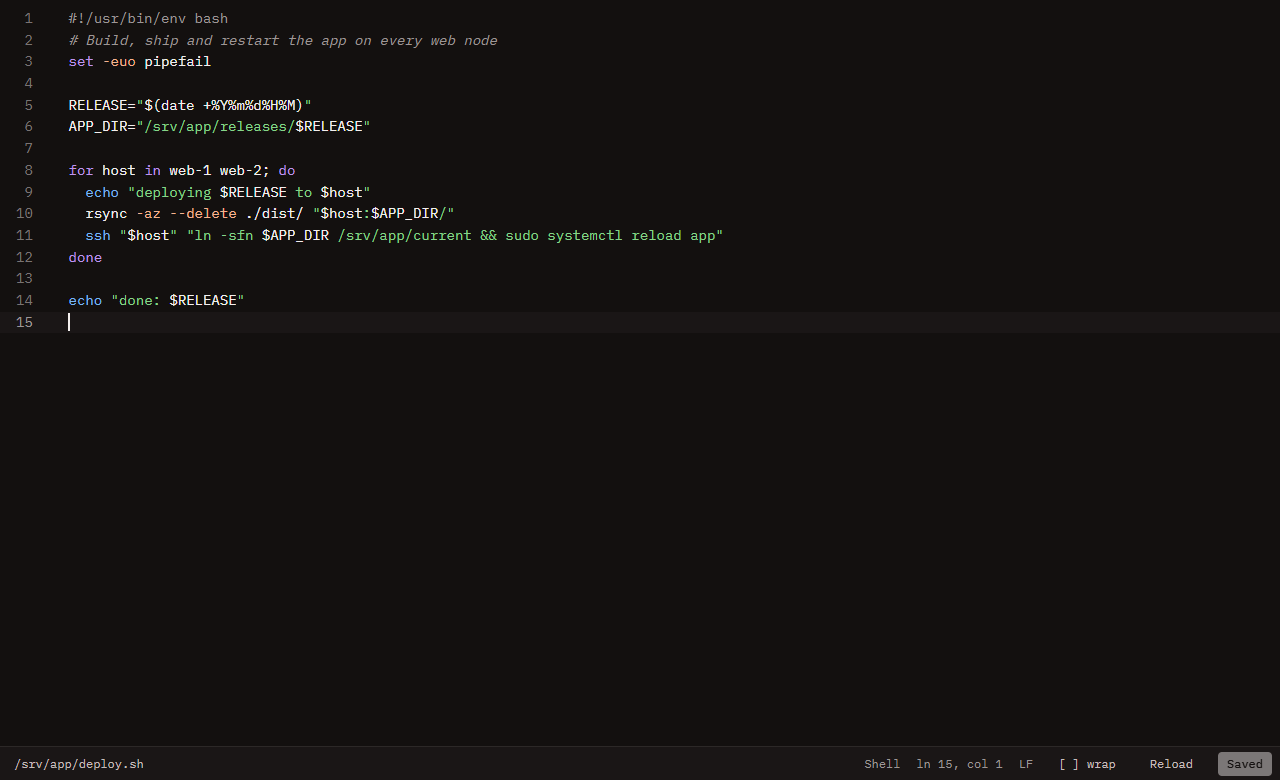Click the comment about build, ship and restart
The height and width of the screenshot is (780, 1280).
point(283,40)
